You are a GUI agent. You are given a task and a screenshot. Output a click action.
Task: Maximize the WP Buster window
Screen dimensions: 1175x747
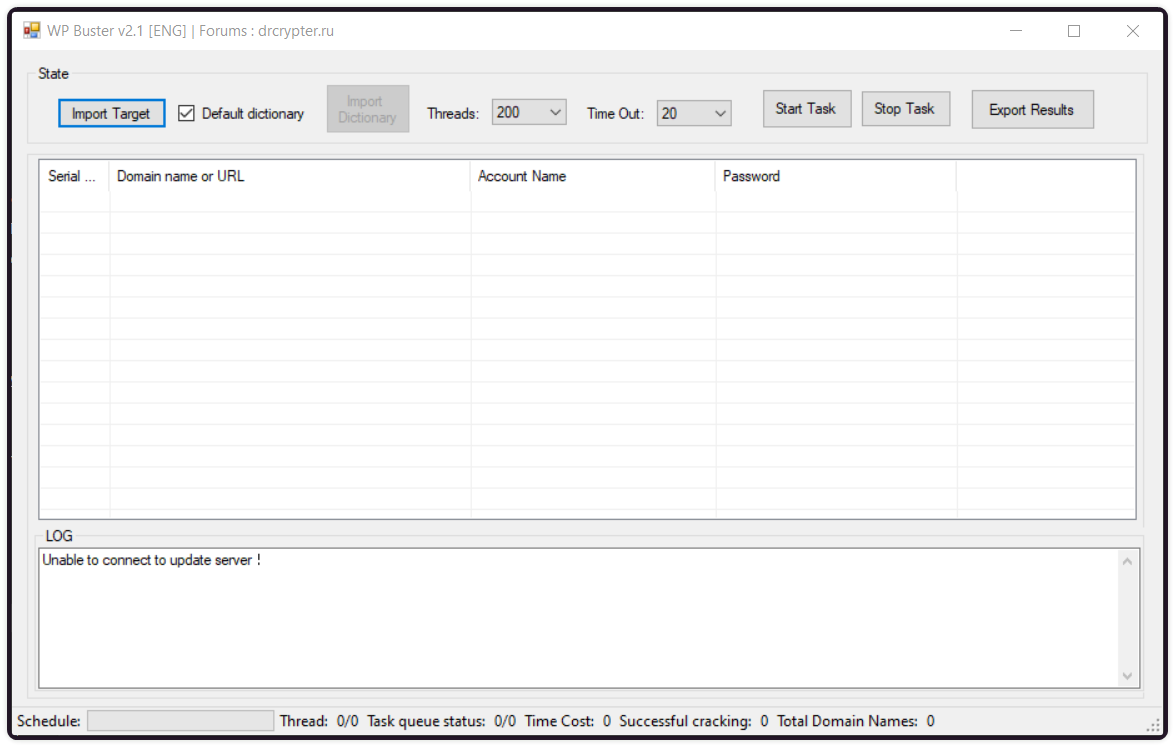[x=1074, y=31]
